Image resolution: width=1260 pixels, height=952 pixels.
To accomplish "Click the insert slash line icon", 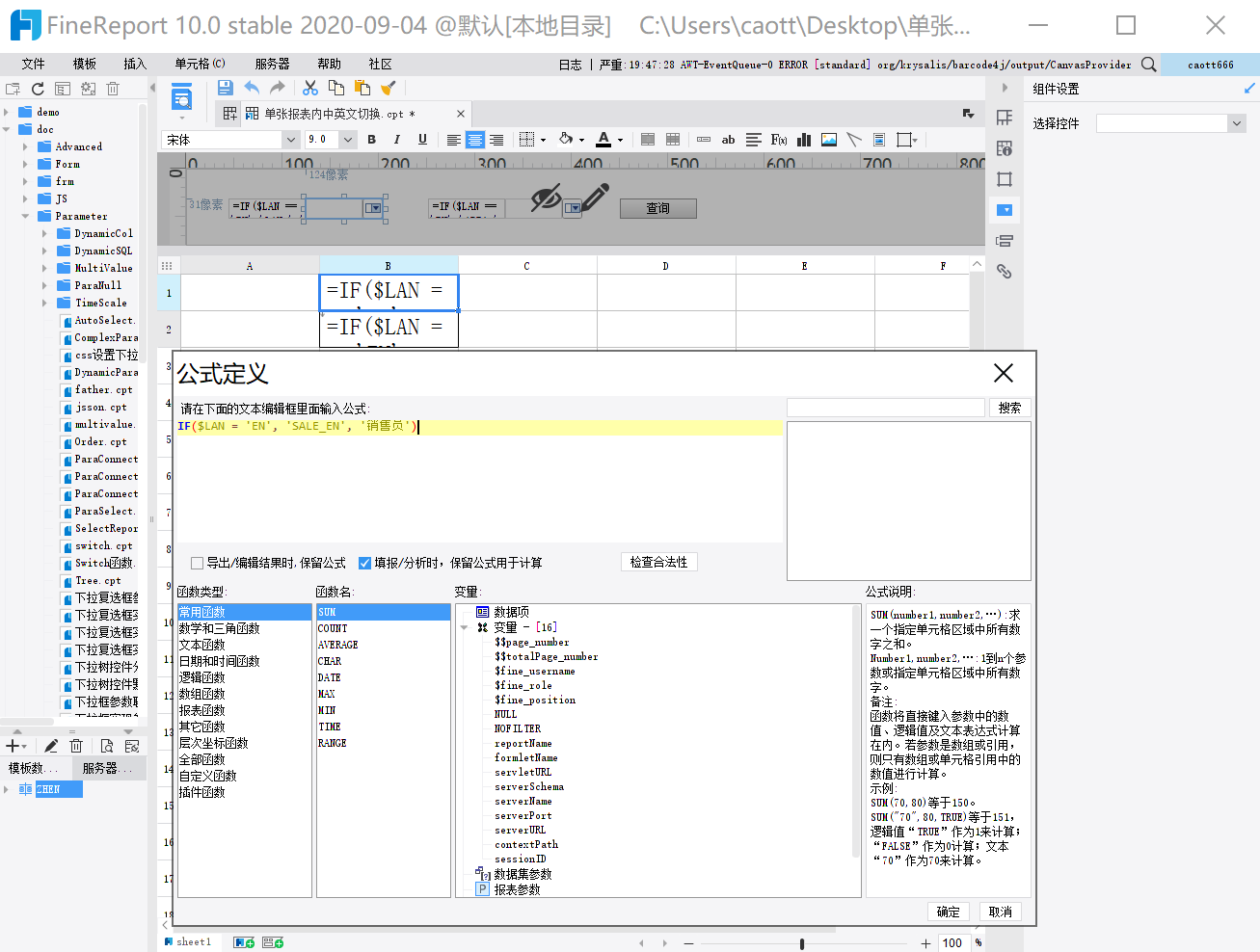I will point(854,140).
